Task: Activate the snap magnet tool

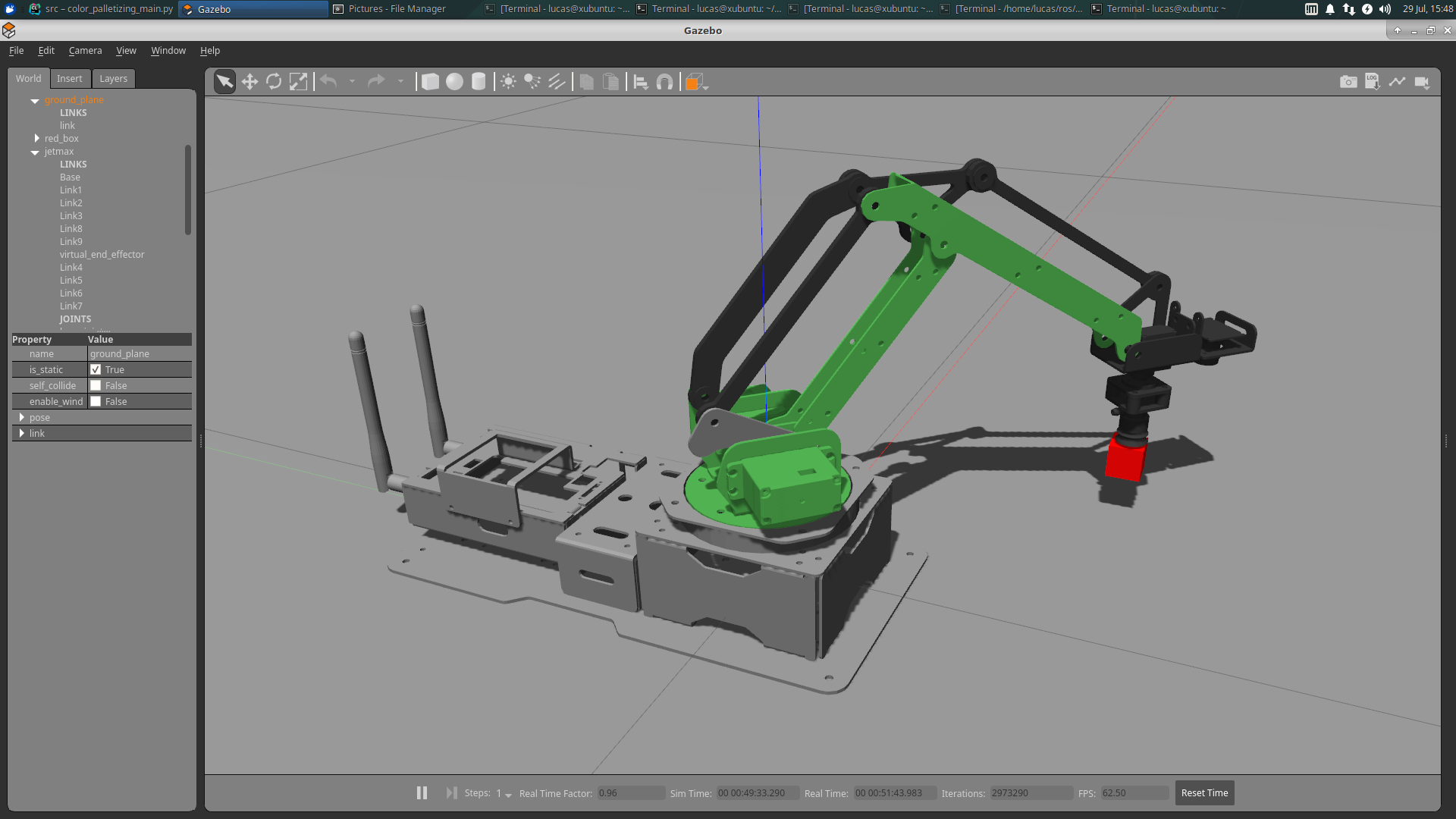Action: pyautogui.click(x=664, y=82)
